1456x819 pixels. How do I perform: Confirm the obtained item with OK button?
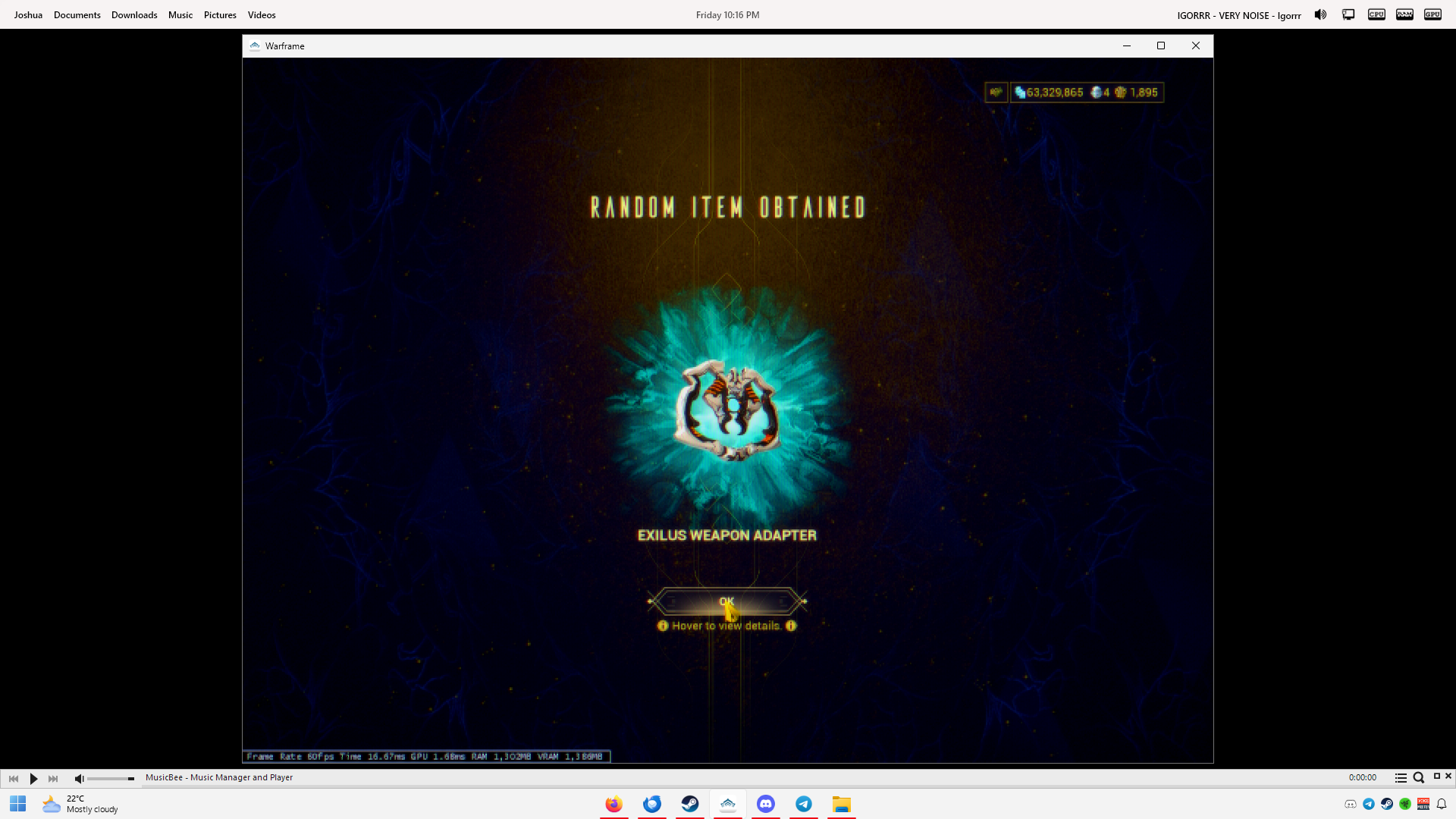pyautogui.click(x=726, y=601)
